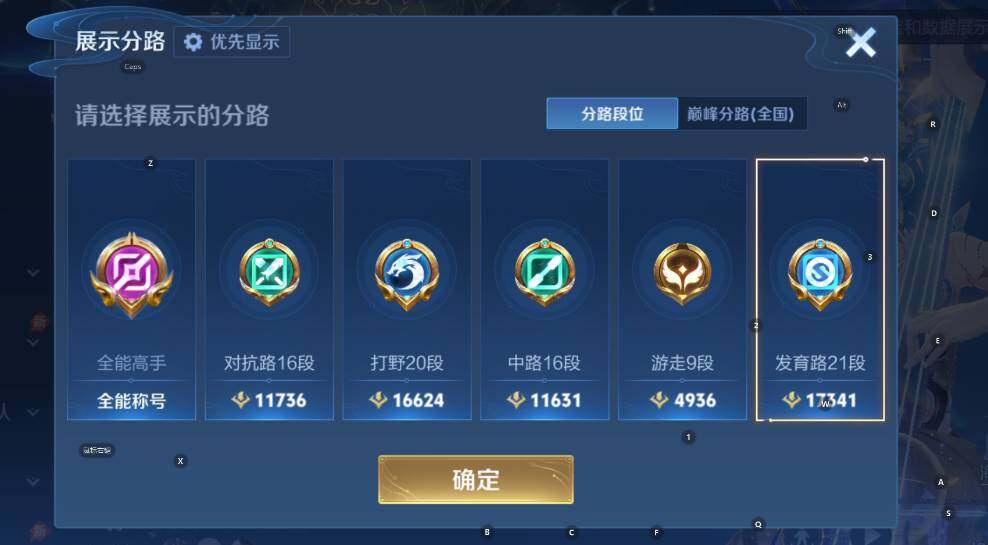This screenshot has height=545, width=988.
Task: Click the laurel score icon beside 16624
Action: (378, 399)
